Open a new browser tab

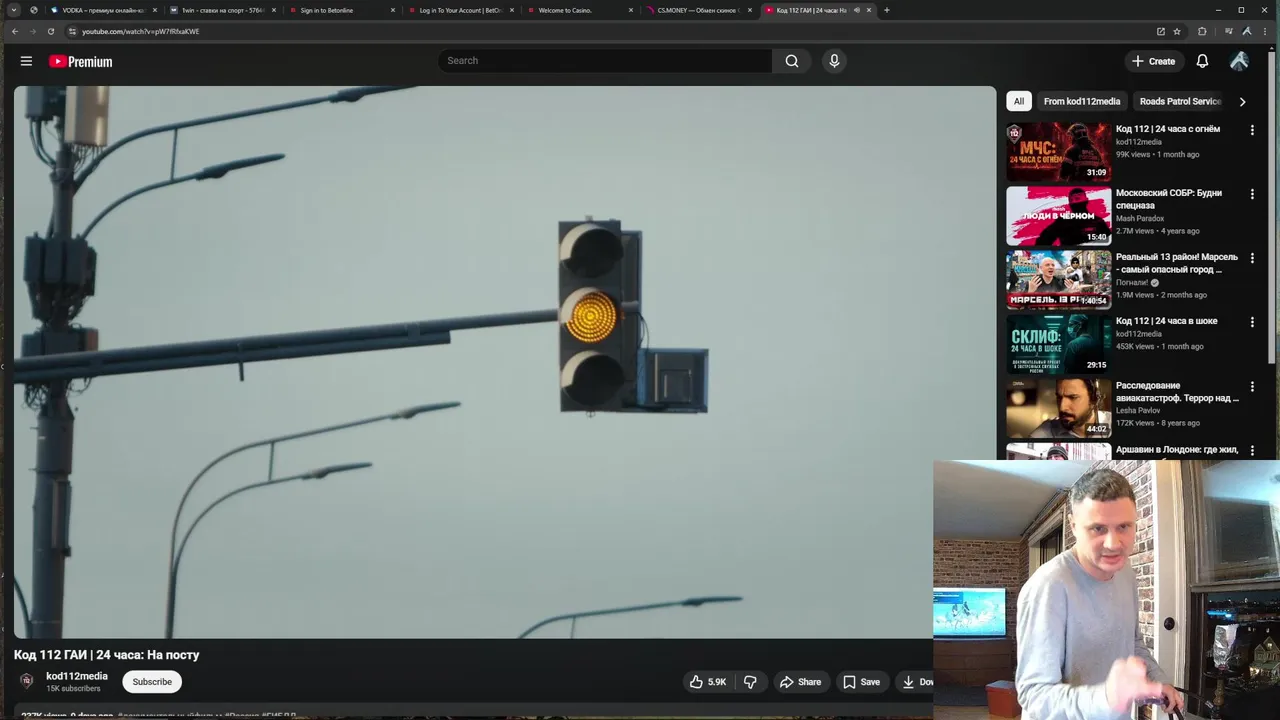(886, 10)
